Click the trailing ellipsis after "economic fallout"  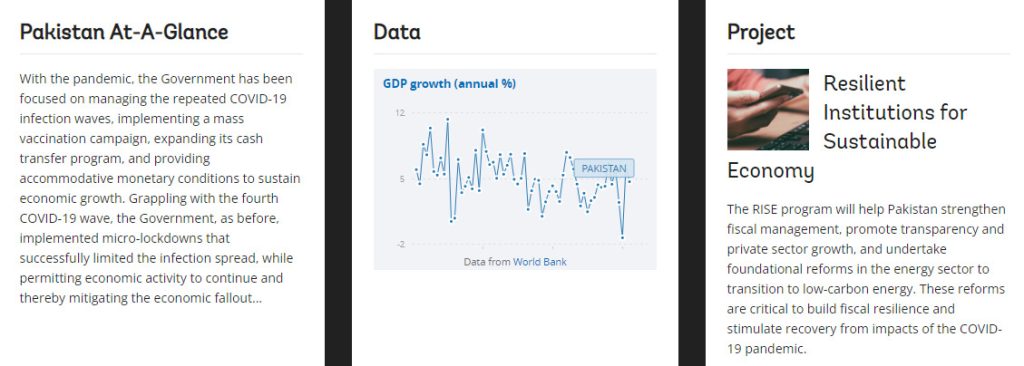[x=257, y=299]
